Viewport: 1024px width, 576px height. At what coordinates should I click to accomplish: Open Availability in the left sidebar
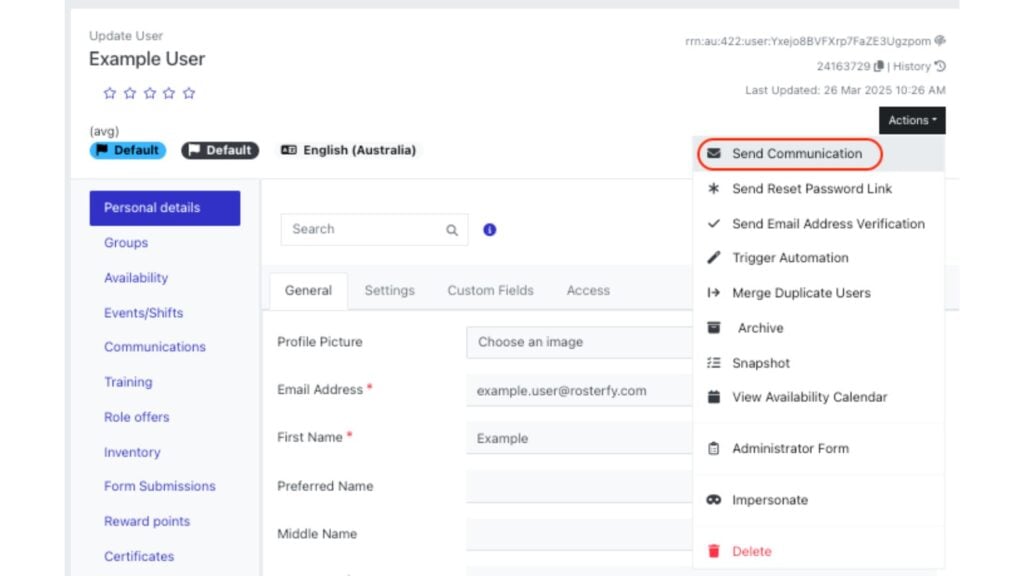point(136,278)
